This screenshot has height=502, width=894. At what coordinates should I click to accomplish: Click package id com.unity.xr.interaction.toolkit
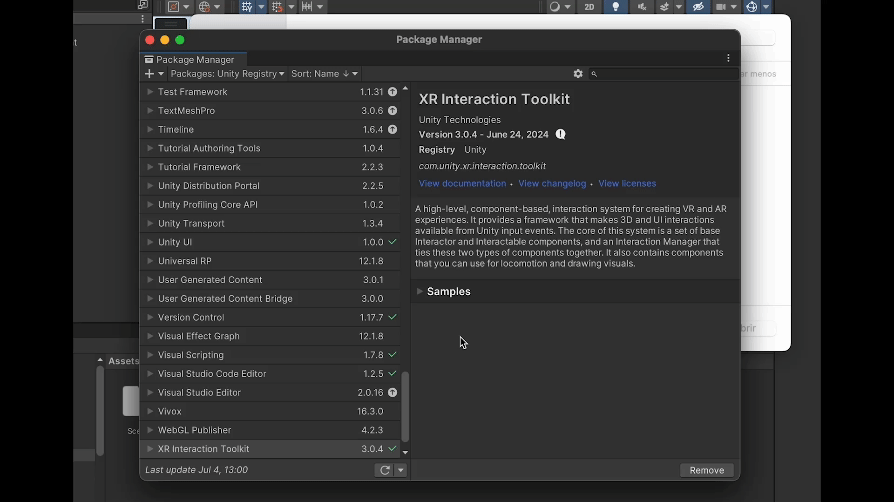click(482, 166)
